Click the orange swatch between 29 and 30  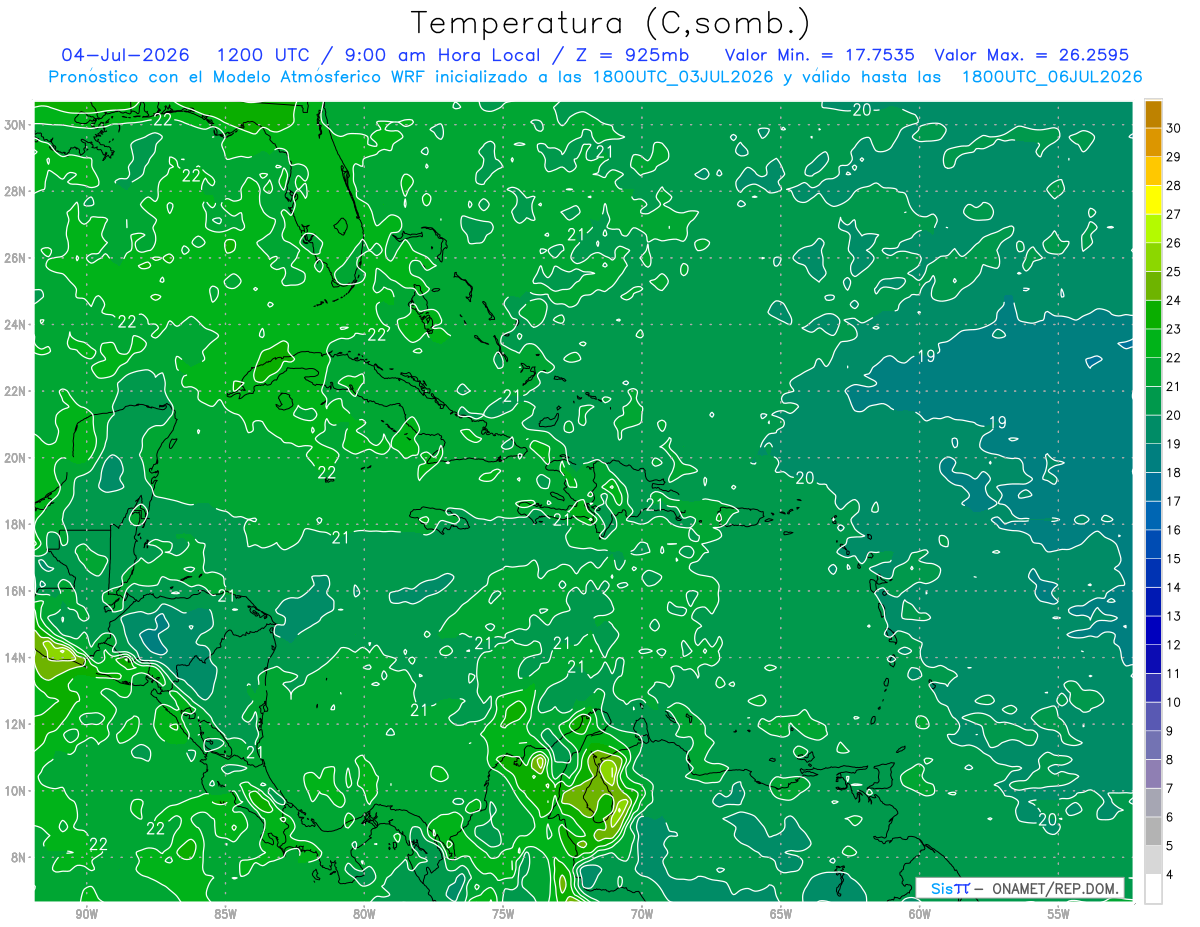(x=1153, y=142)
